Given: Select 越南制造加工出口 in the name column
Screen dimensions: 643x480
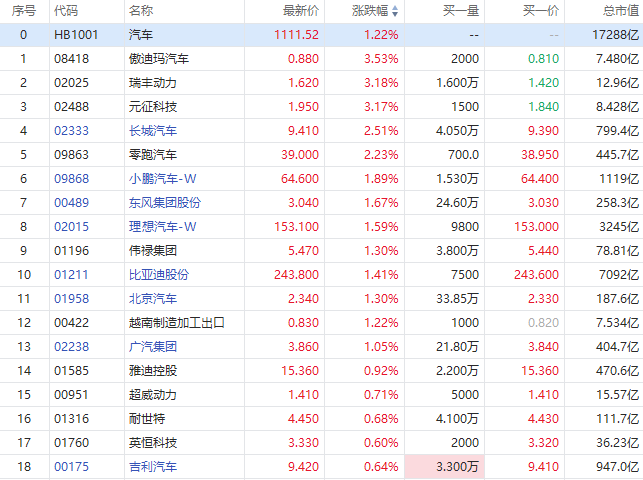Looking at the screenshot, I should 177,323.
